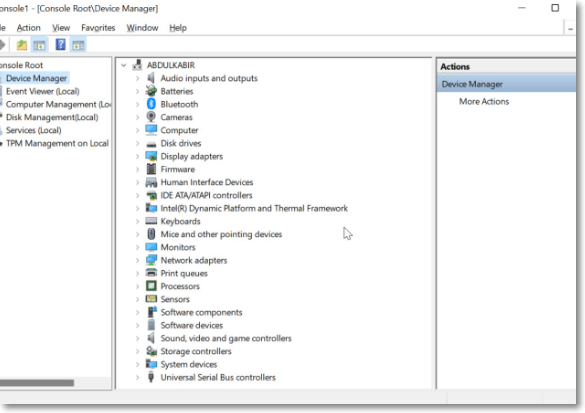The width and height of the screenshot is (585, 413).
Task: Click the Software components icon
Action: click(151, 312)
